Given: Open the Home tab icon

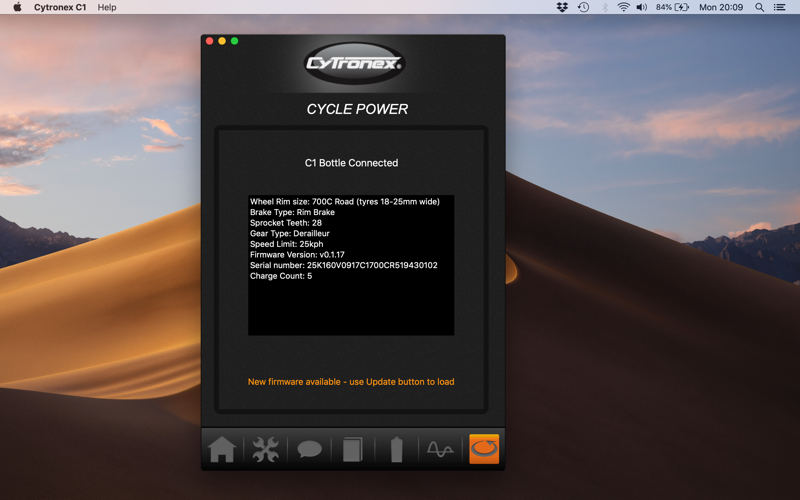Looking at the screenshot, I should (x=222, y=449).
